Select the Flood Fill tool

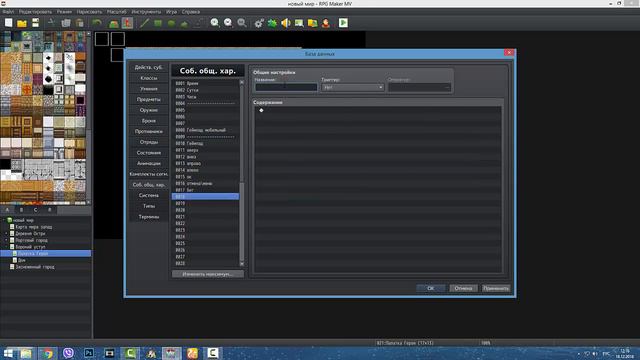[x=184, y=23]
